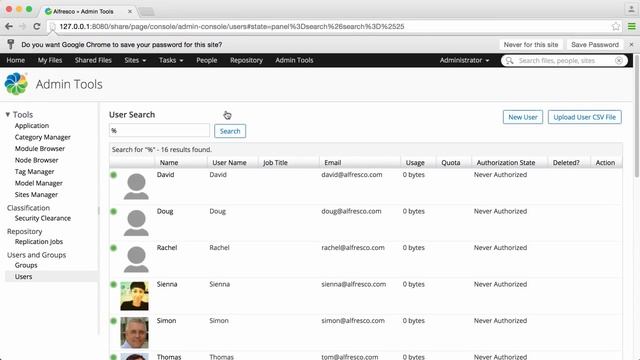640x360 pixels.
Task: Select Tag Manager in the sidebar
Action: point(34,172)
